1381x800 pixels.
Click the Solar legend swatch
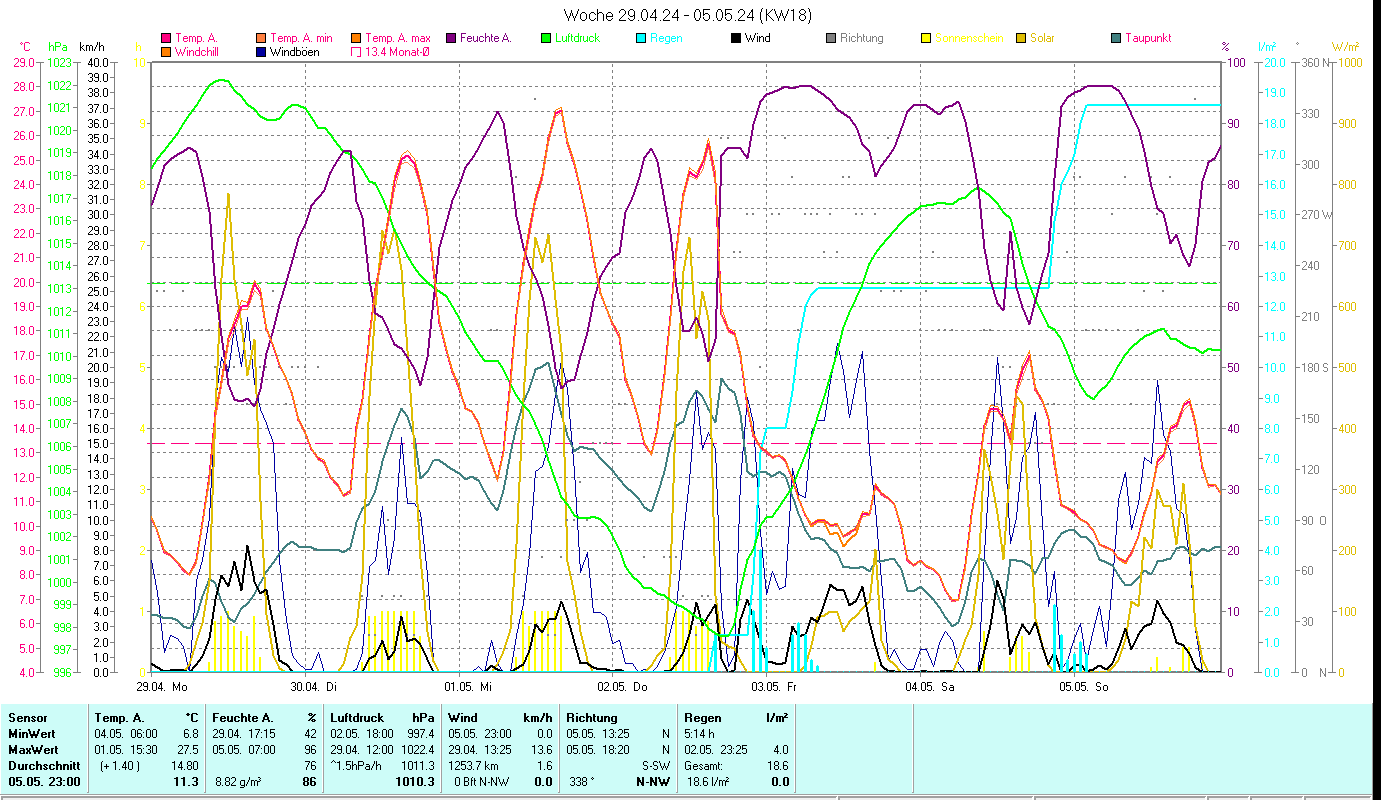click(1021, 38)
